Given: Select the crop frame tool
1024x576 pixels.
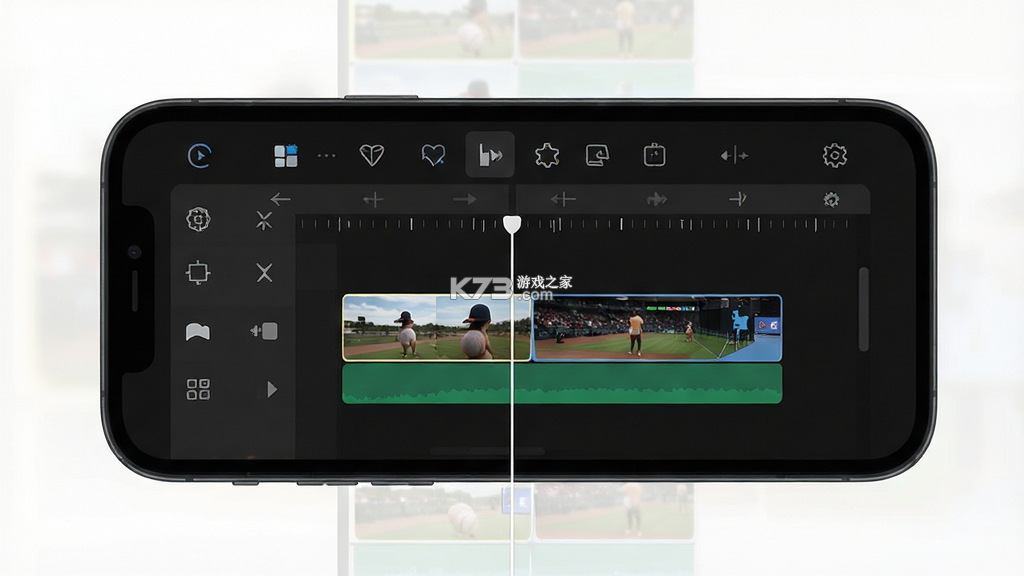Looking at the screenshot, I should point(198,272).
